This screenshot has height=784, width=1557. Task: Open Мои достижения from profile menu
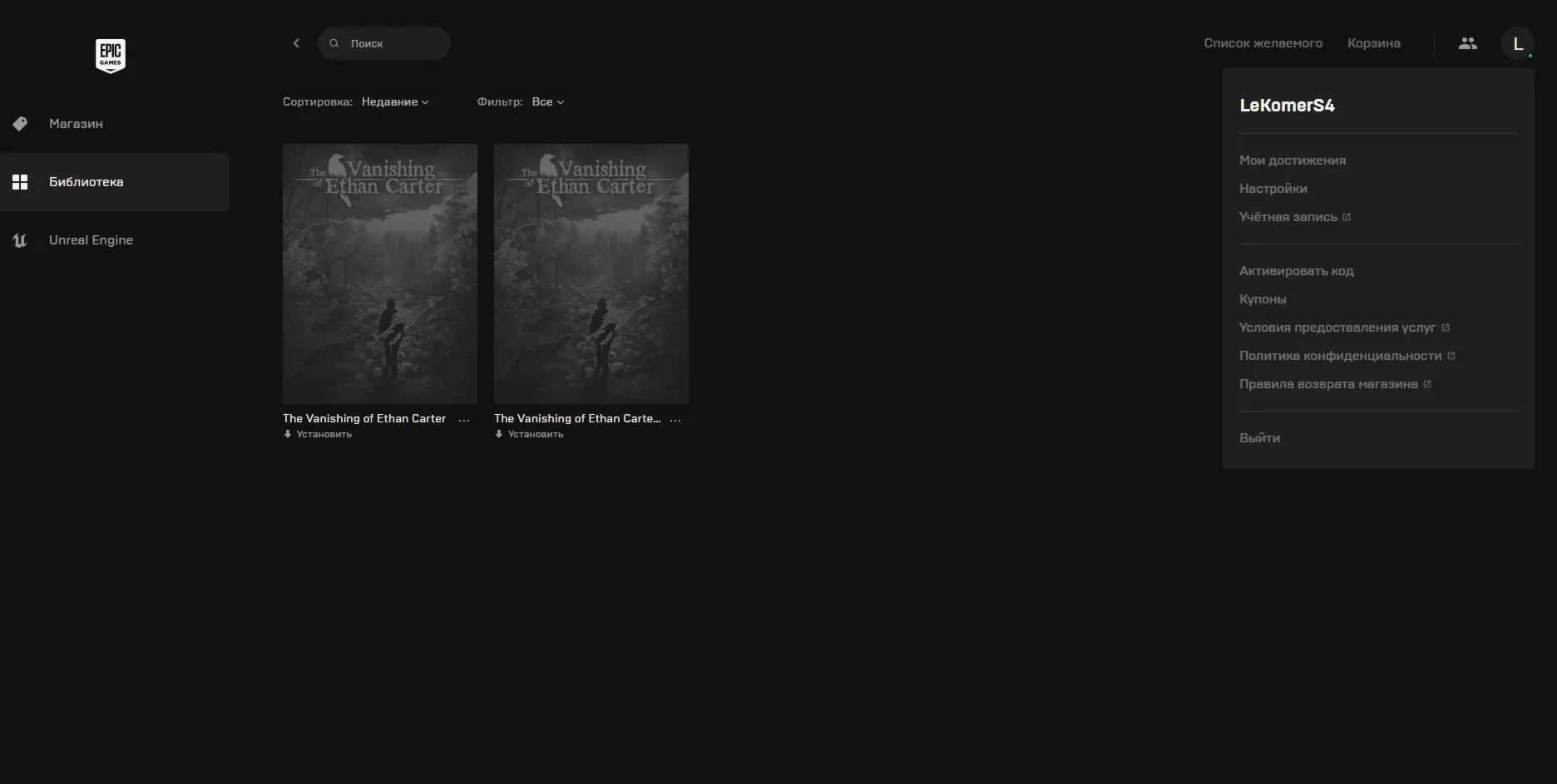(x=1293, y=160)
